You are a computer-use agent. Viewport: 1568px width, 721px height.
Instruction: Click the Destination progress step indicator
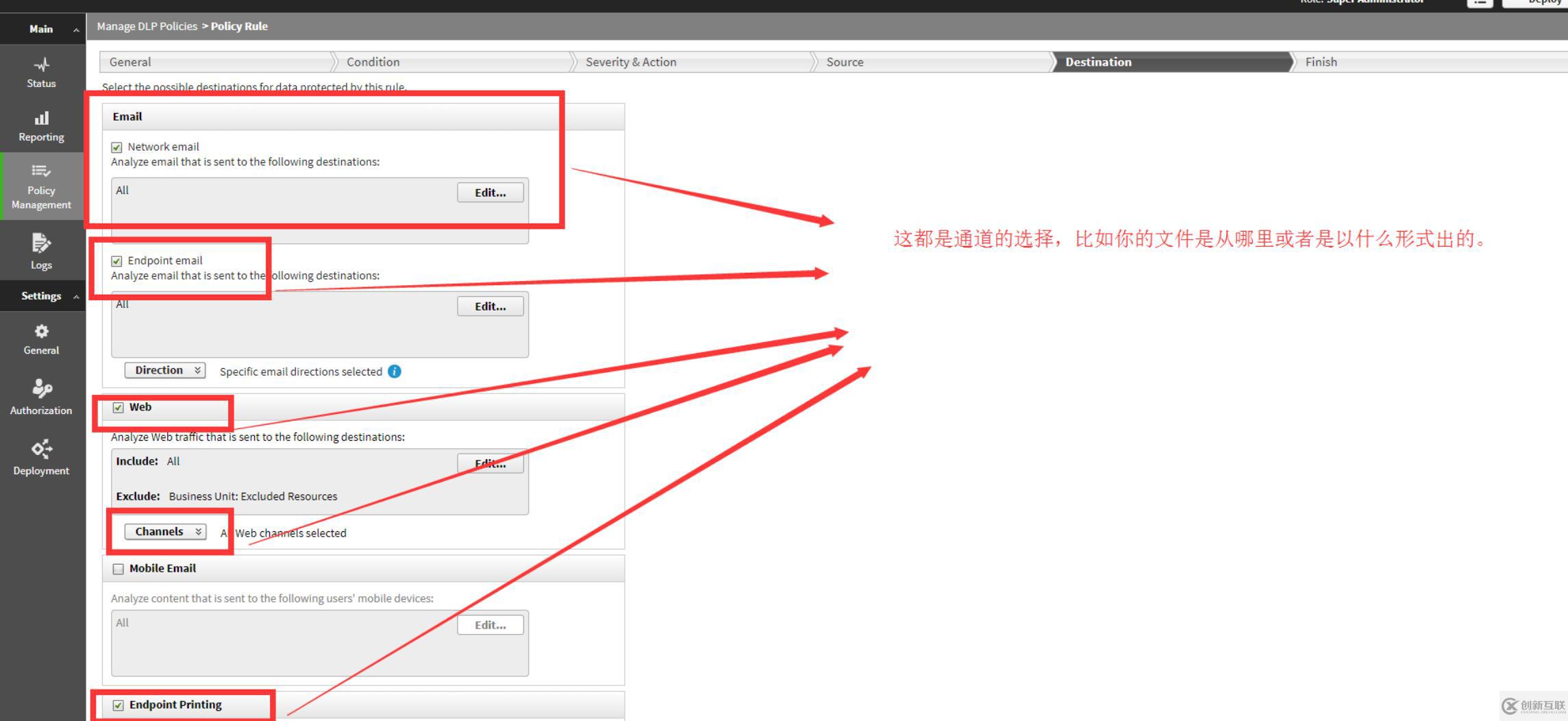pyautogui.click(x=1097, y=62)
